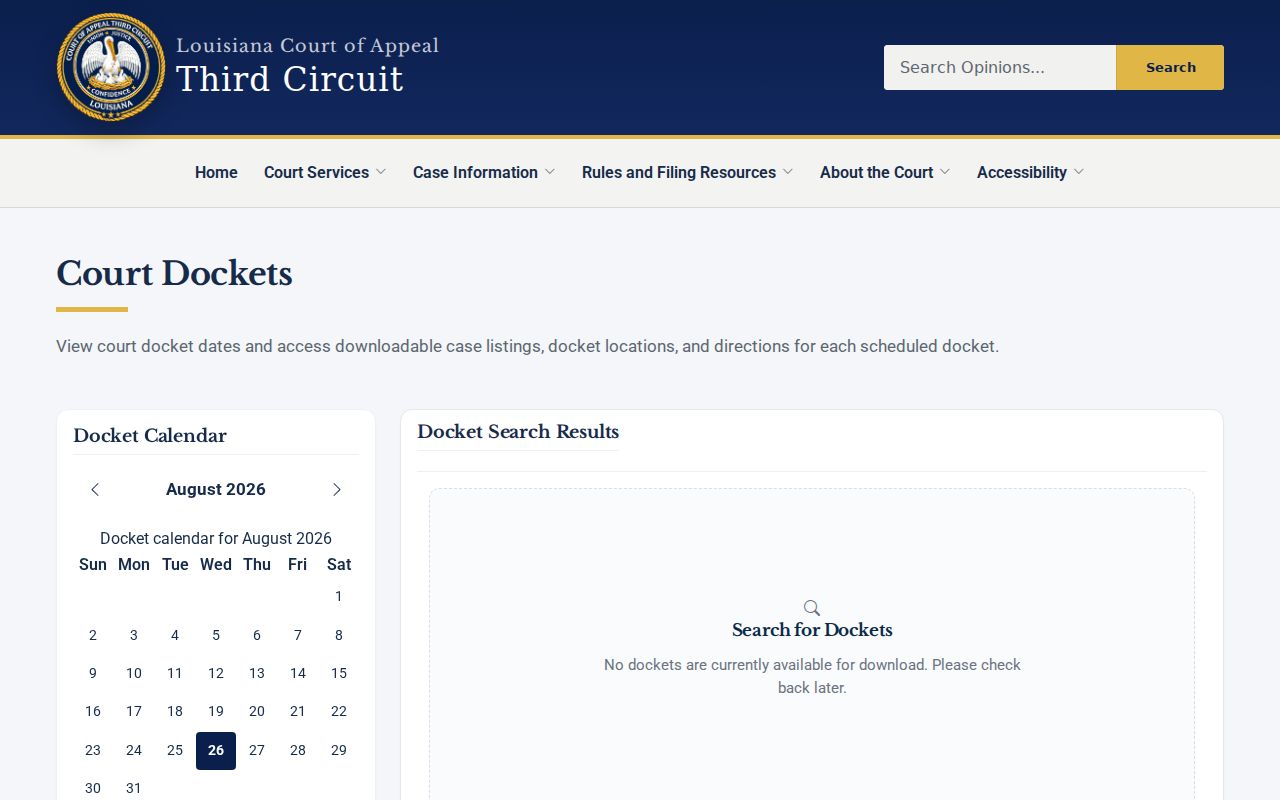Click the Court Dockets page title
The image size is (1280, 800).
(174, 273)
